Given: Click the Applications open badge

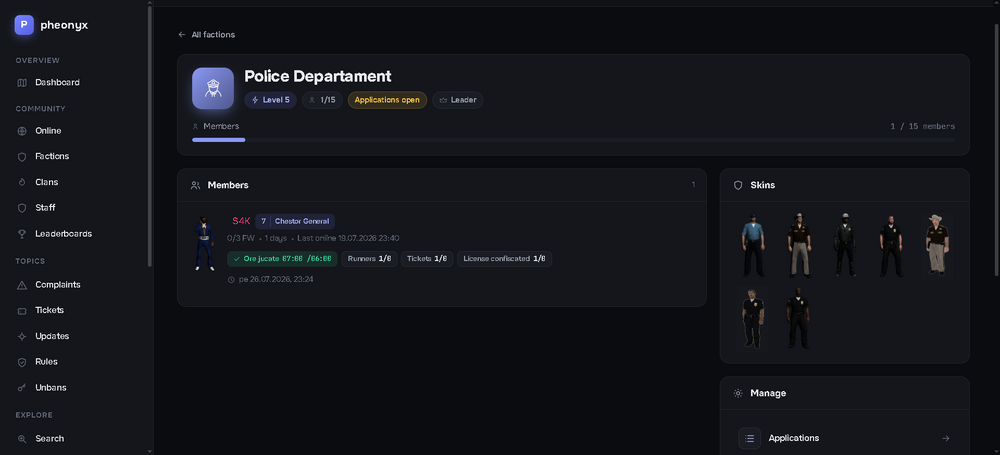Looking at the screenshot, I should [387, 100].
